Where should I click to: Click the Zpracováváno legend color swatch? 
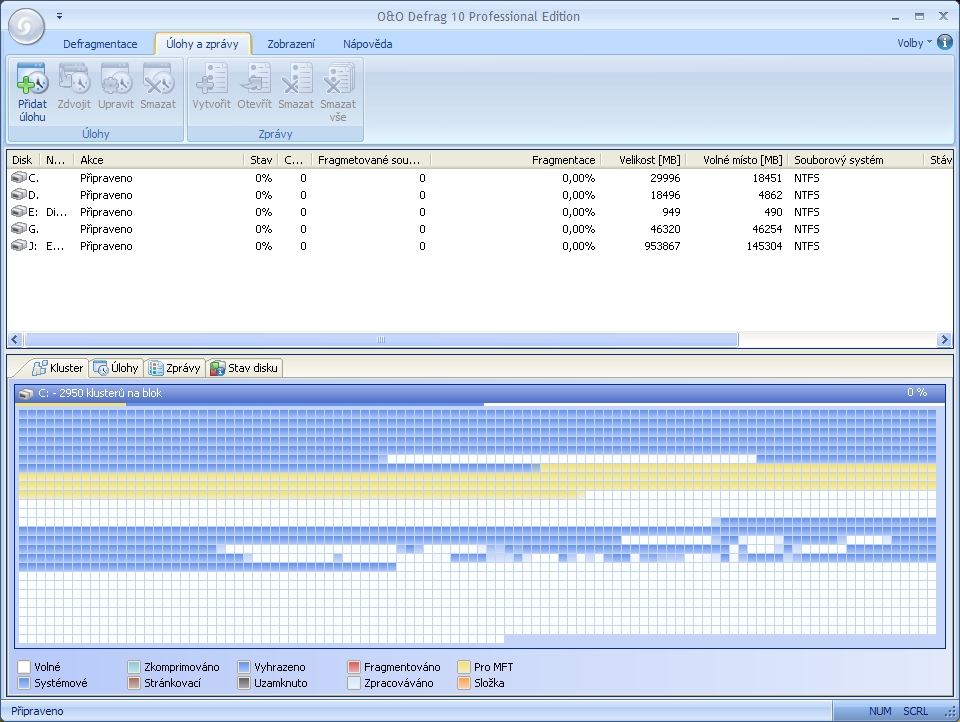[x=353, y=683]
